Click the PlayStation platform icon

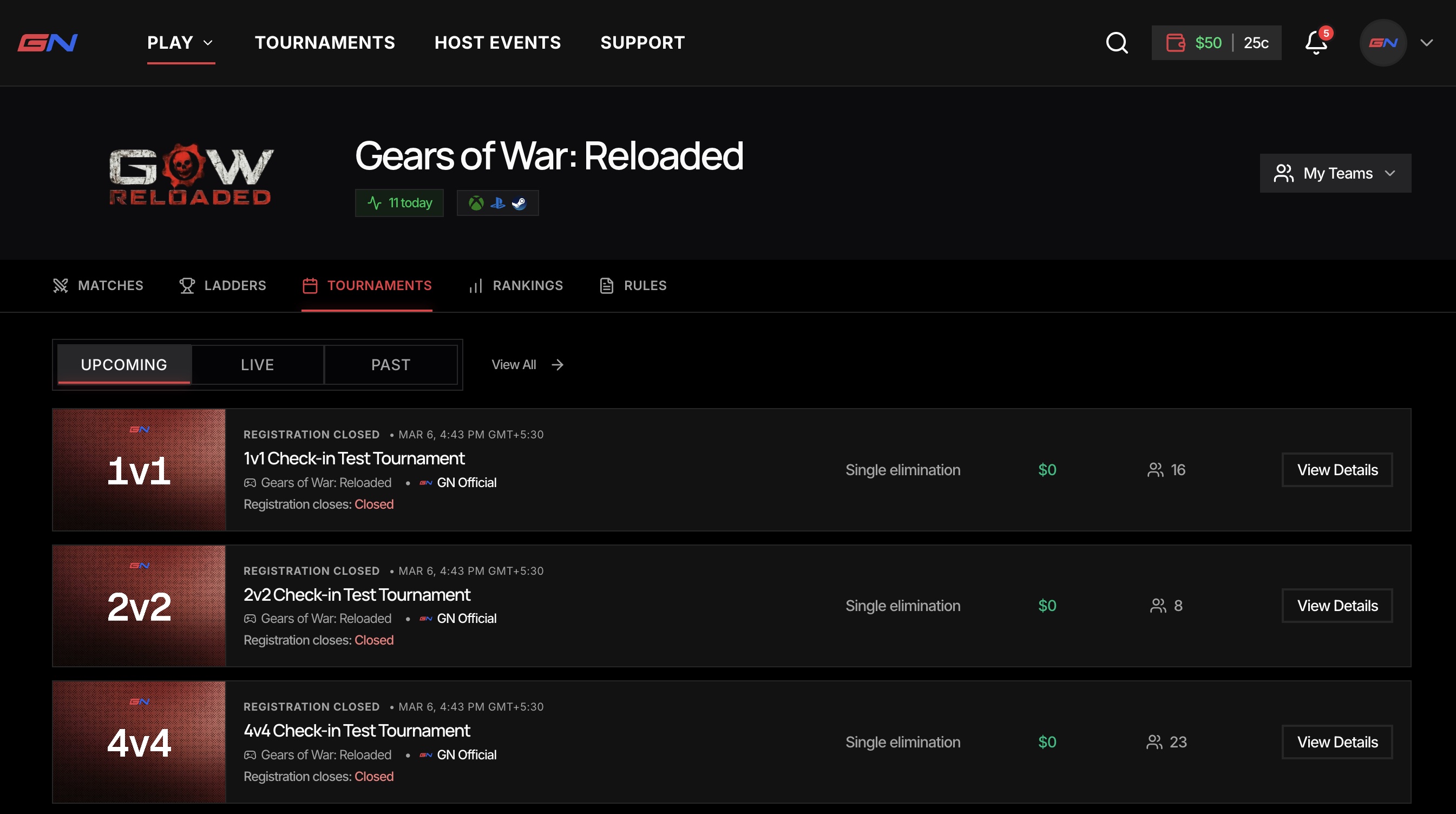(x=497, y=203)
